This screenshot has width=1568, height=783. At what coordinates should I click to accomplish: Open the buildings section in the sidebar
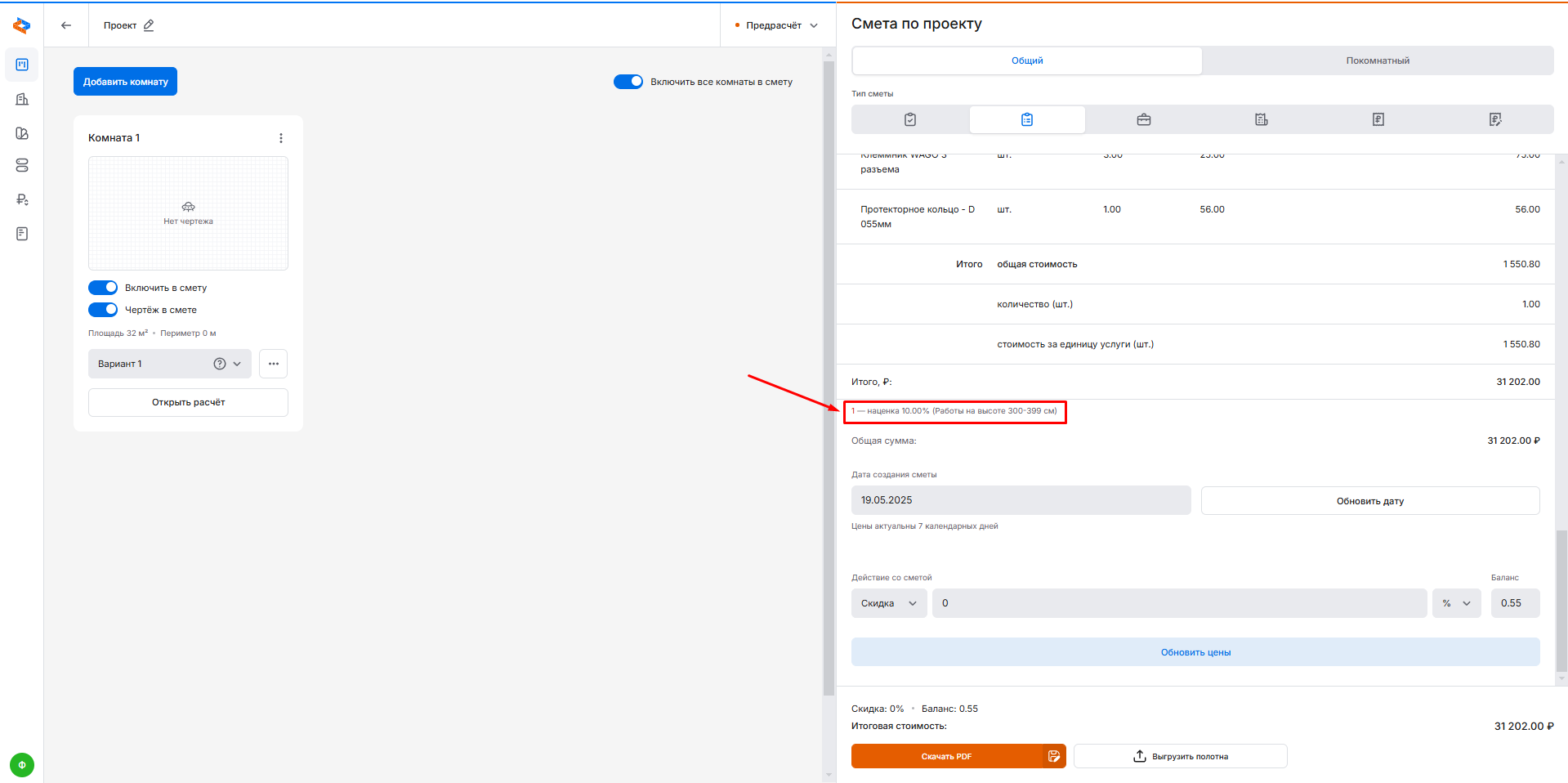(22, 99)
